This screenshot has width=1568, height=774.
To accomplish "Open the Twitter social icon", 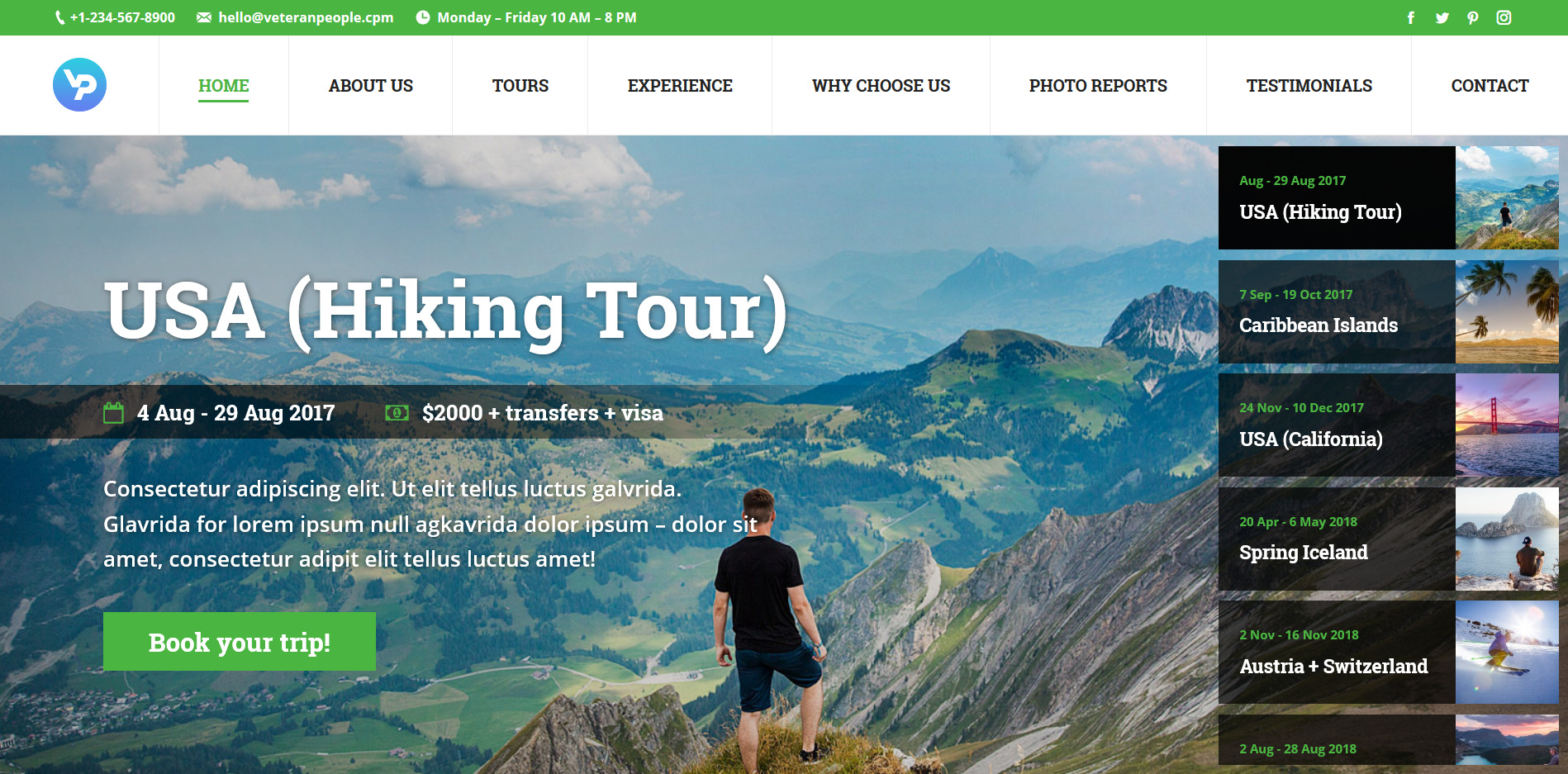I will tap(1442, 17).
